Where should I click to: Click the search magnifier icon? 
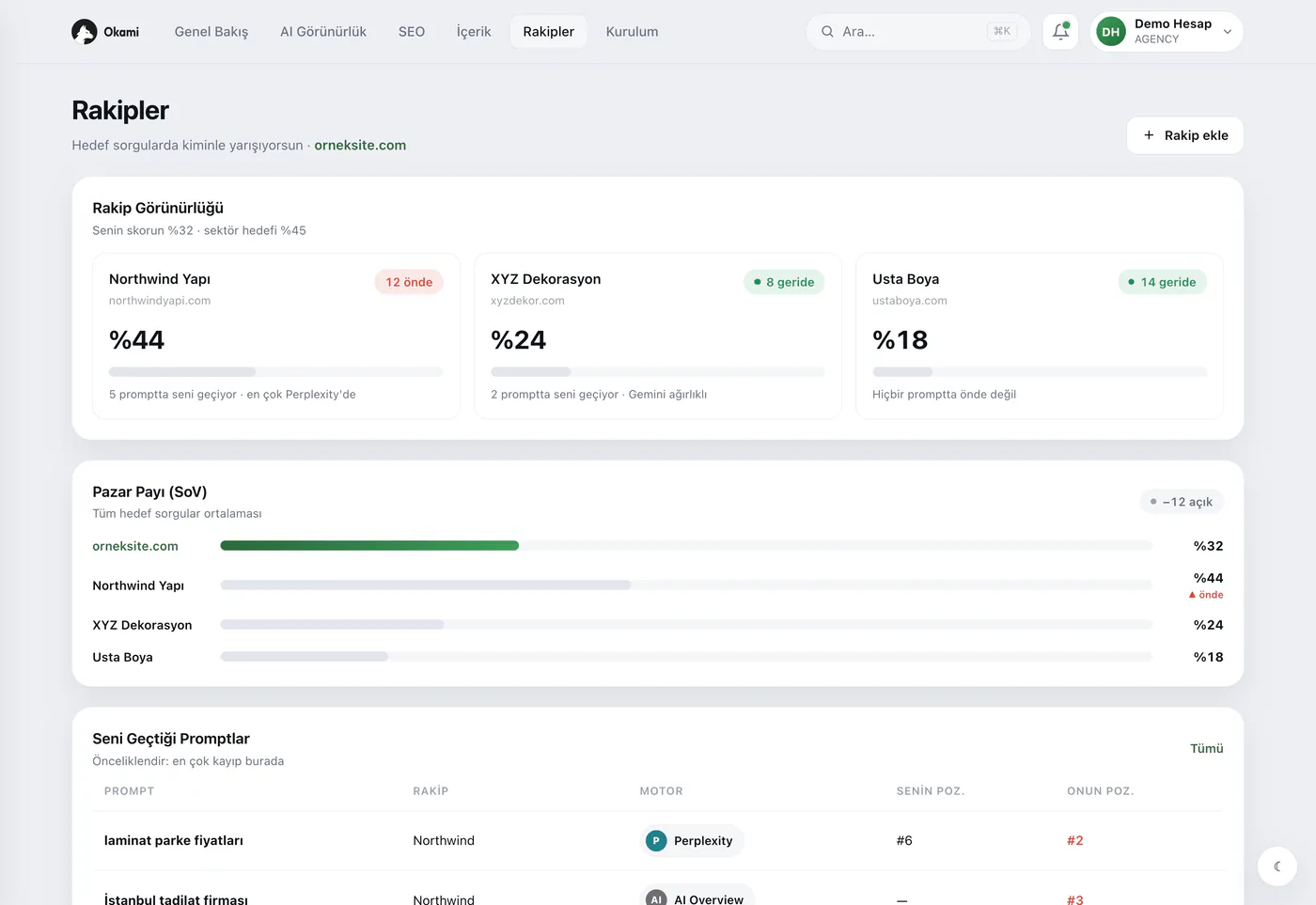827,32
